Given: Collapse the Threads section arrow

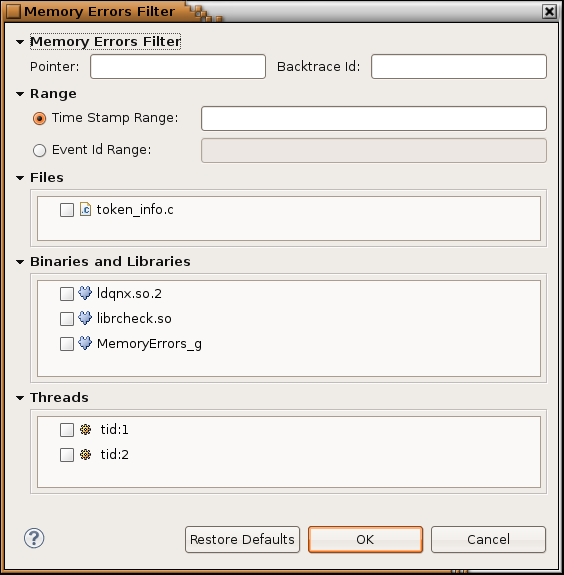Looking at the screenshot, I should click(x=20, y=398).
